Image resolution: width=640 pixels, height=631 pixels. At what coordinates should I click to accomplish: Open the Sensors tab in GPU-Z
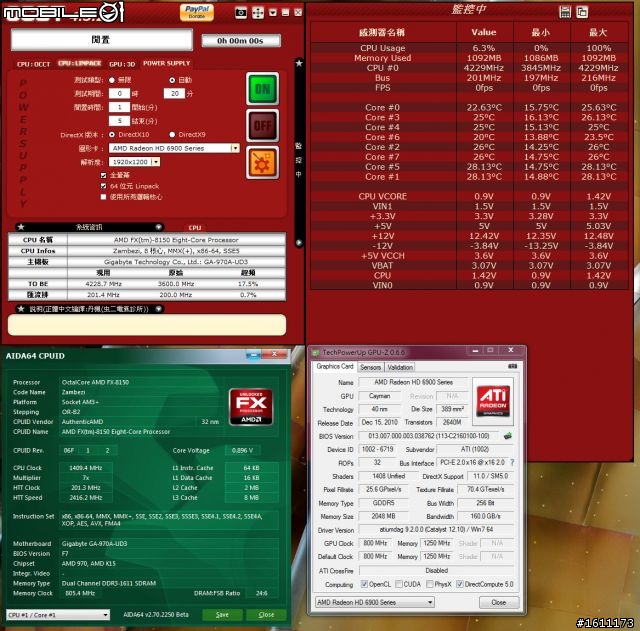coord(370,367)
